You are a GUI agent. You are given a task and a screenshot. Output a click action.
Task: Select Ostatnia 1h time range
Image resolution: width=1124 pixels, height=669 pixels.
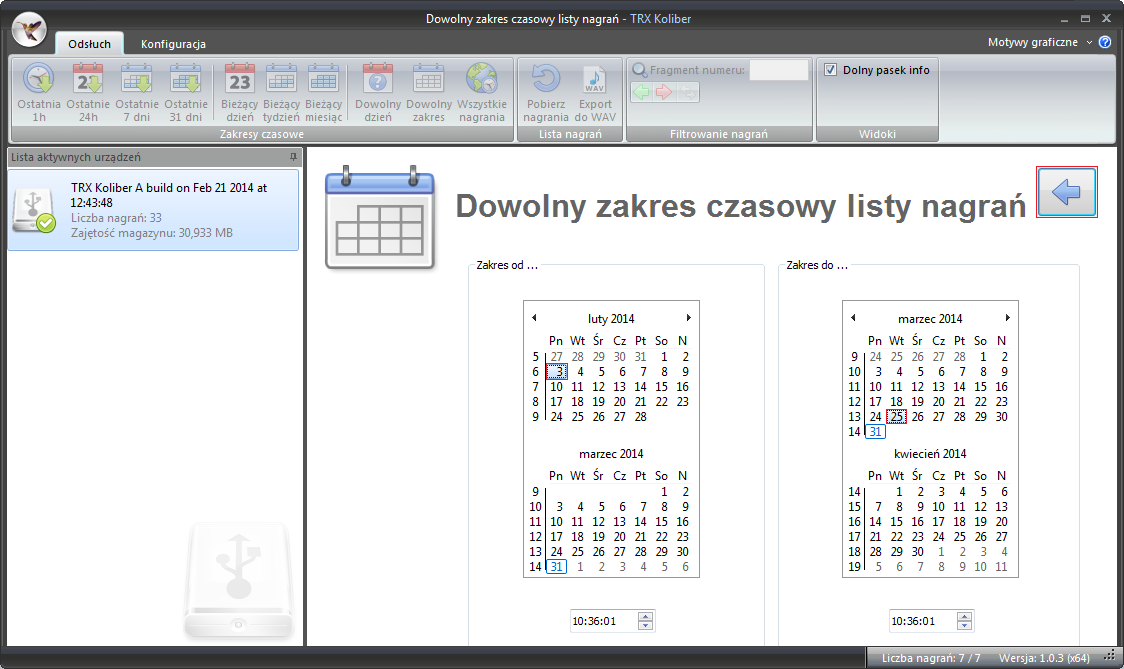coord(39,92)
